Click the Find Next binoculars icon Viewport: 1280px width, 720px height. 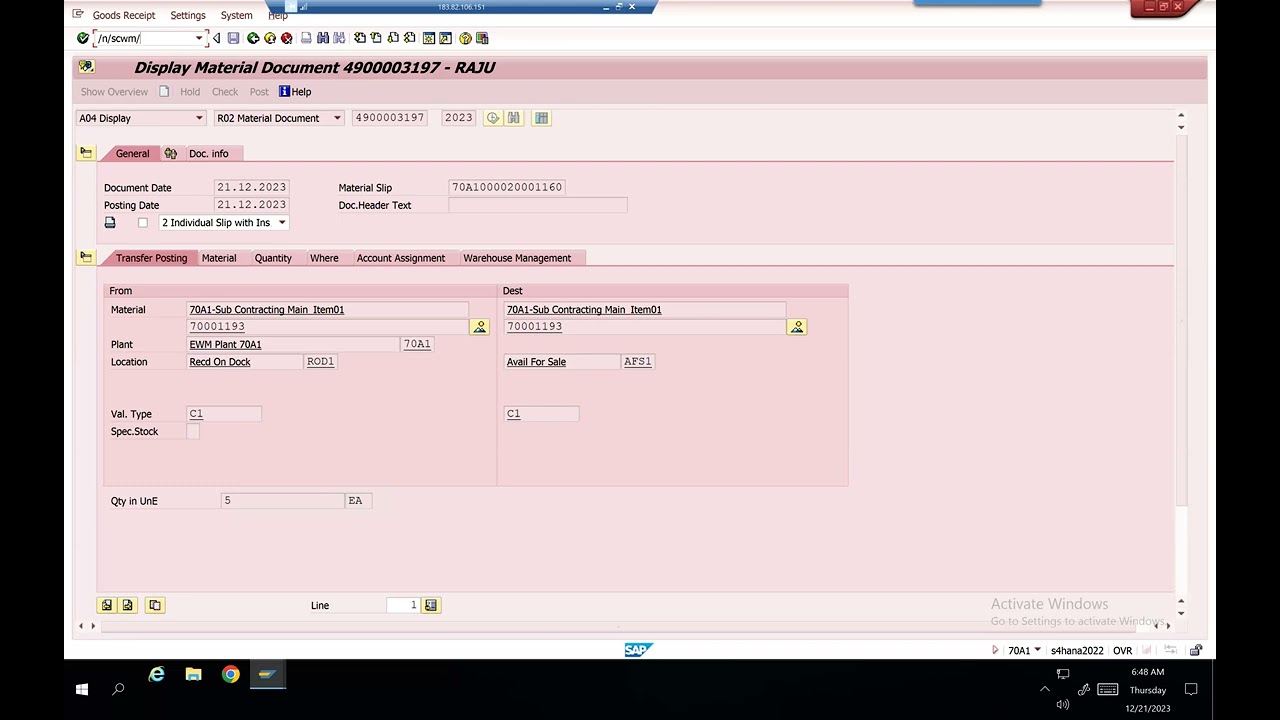click(339, 38)
